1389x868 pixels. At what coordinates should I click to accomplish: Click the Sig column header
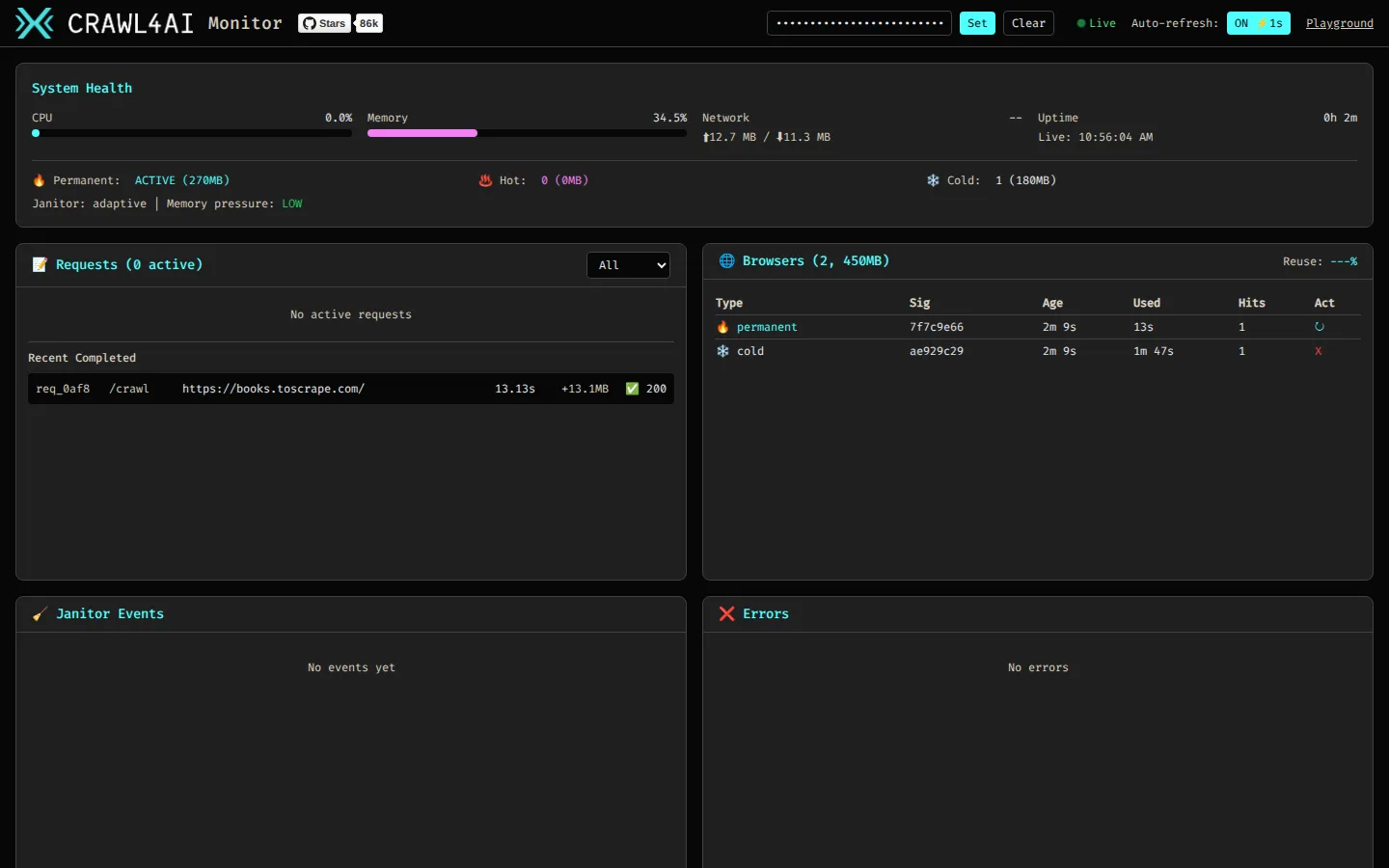(x=919, y=303)
